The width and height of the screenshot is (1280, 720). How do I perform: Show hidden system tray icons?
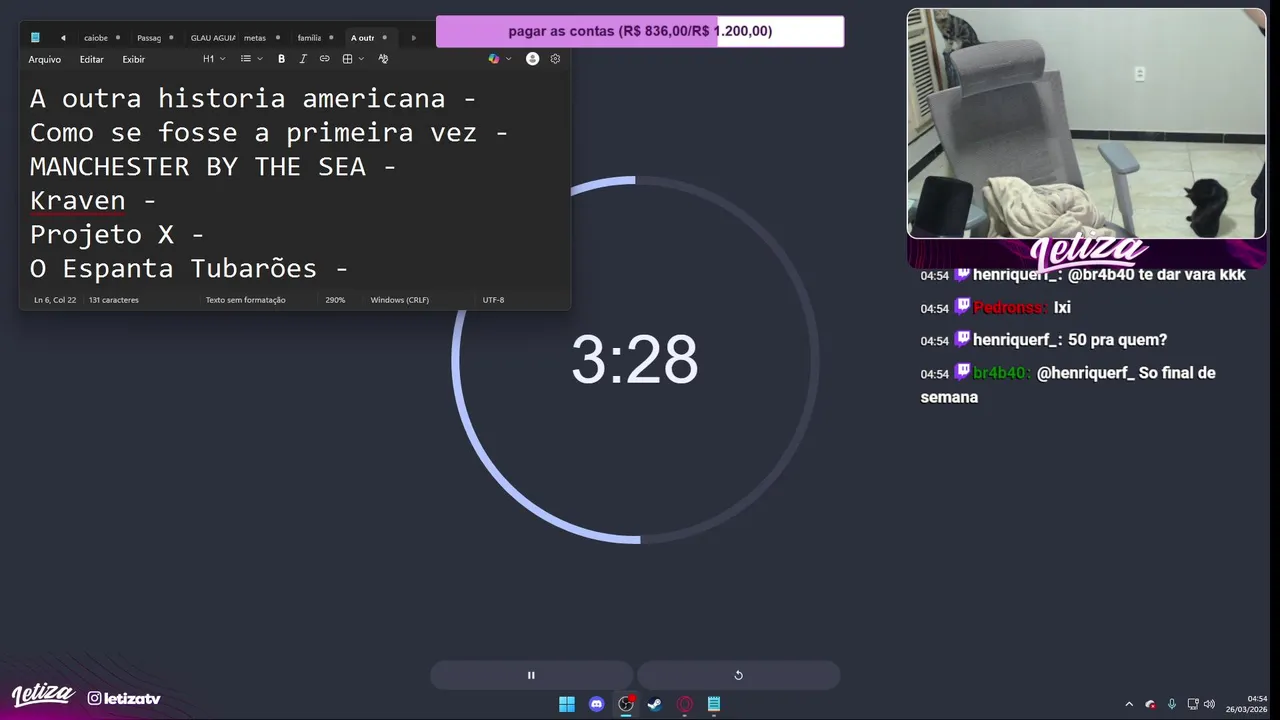tap(1129, 704)
